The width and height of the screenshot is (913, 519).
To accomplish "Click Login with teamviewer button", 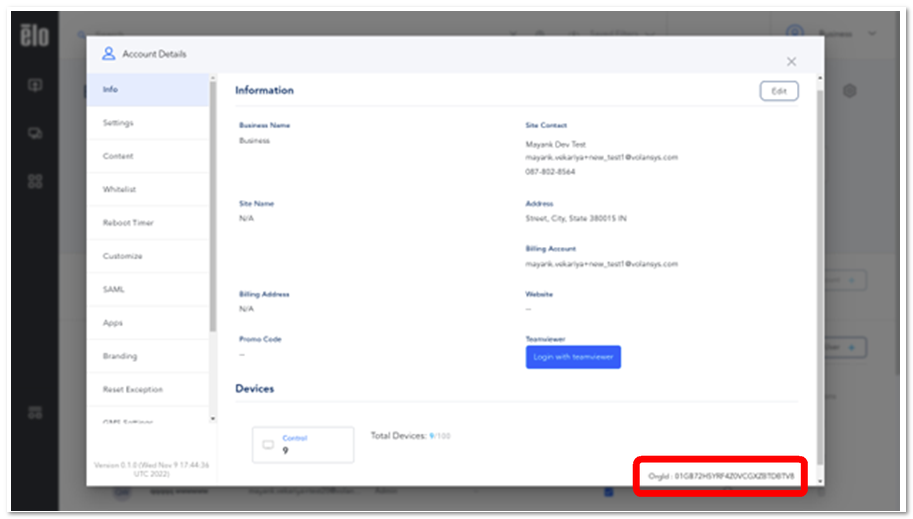I will point(573,357).
